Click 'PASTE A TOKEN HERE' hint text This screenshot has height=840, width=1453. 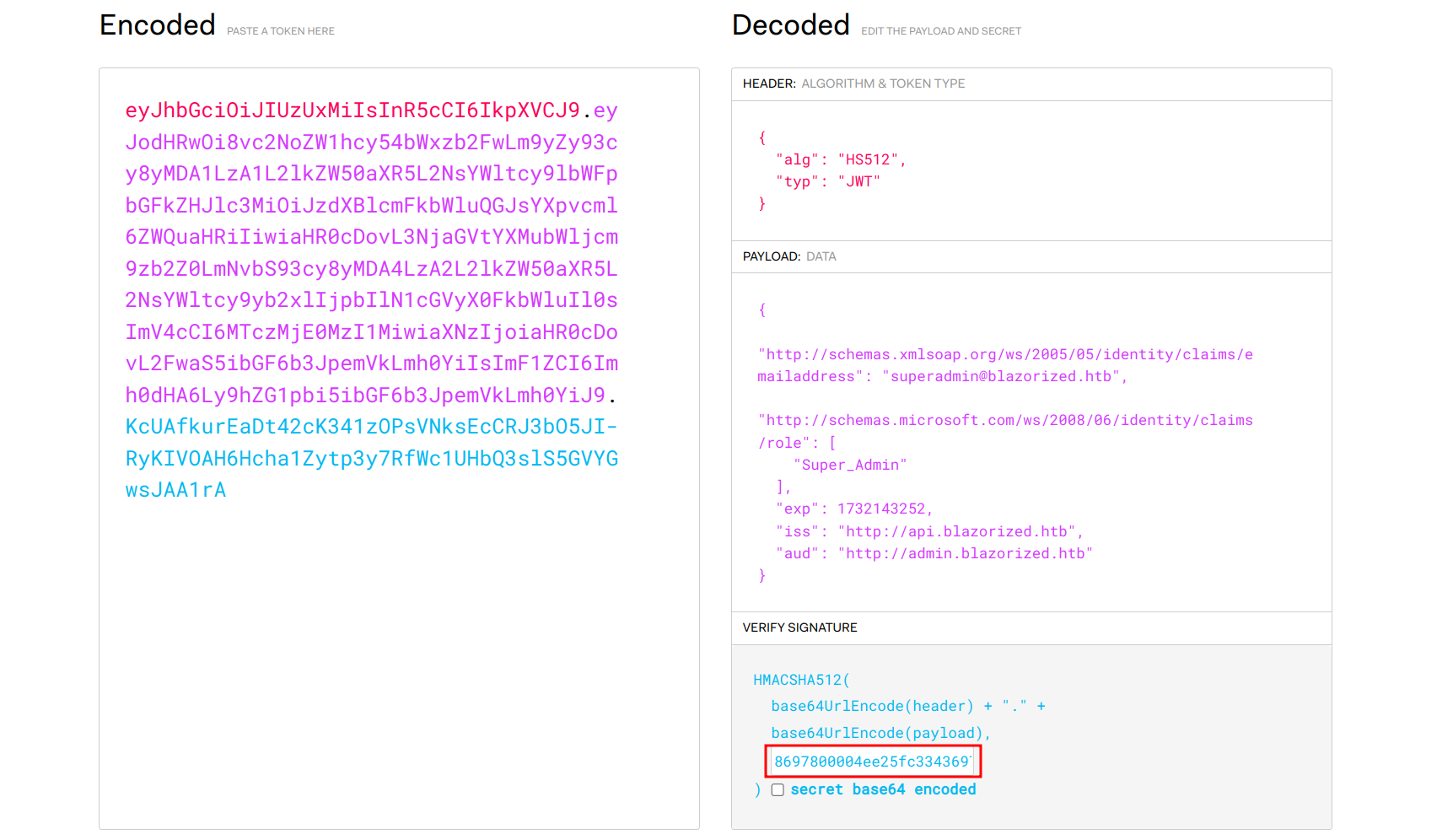click(281, 31)
